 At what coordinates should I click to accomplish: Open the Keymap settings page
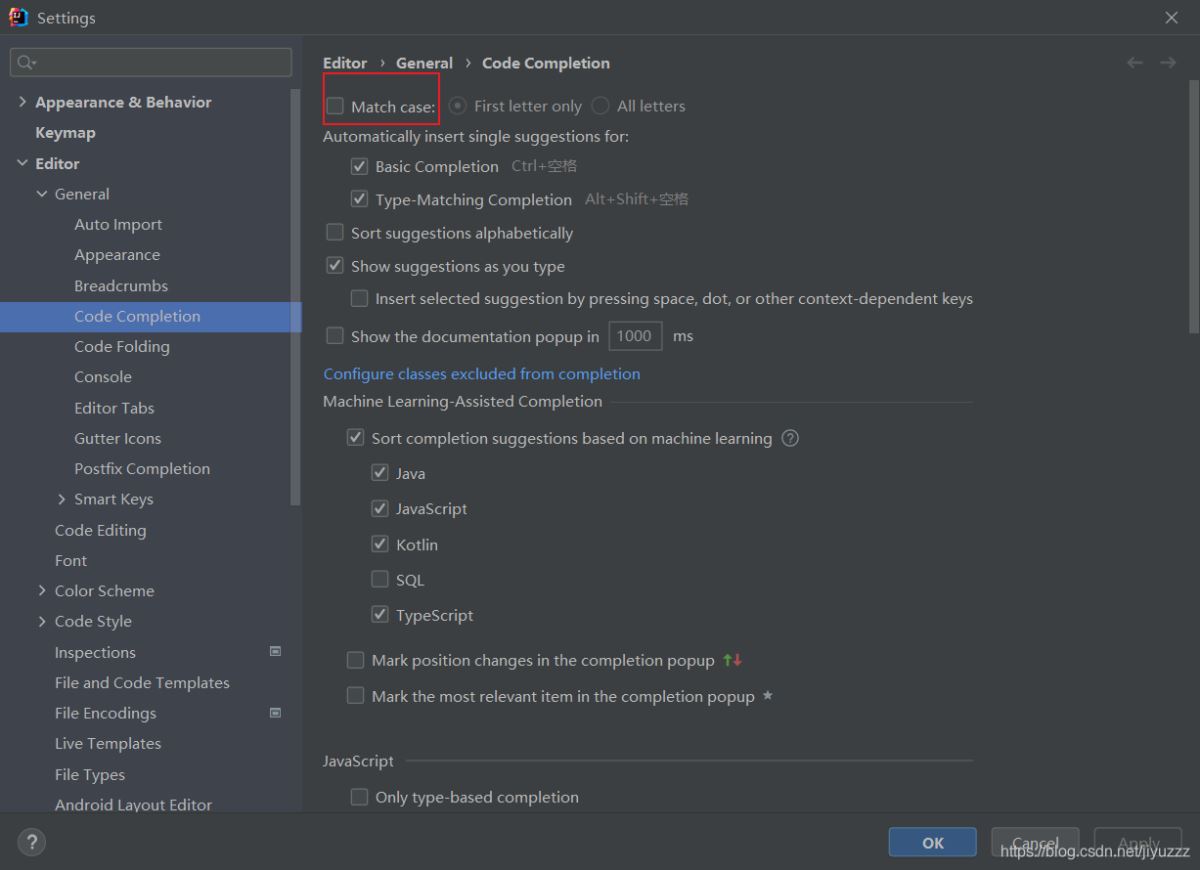coord(65,133)
